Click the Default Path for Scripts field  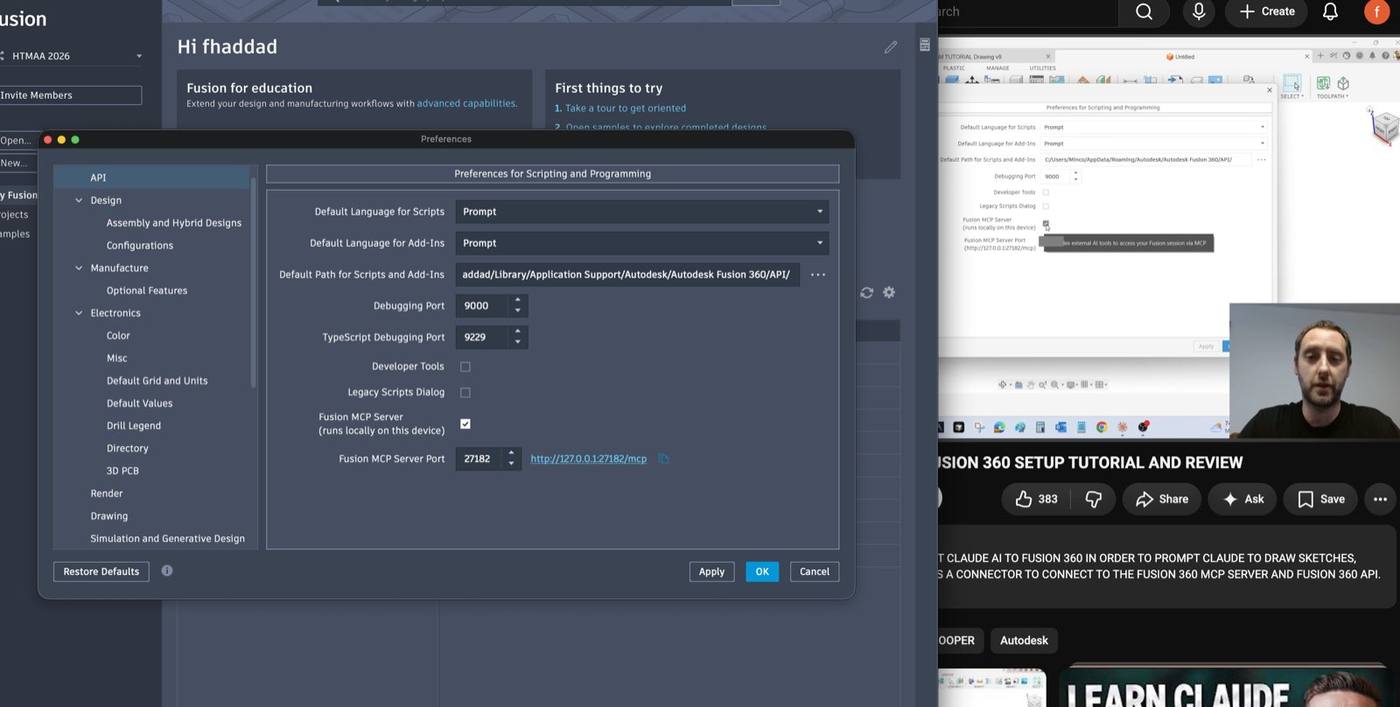tap(627, 274)
